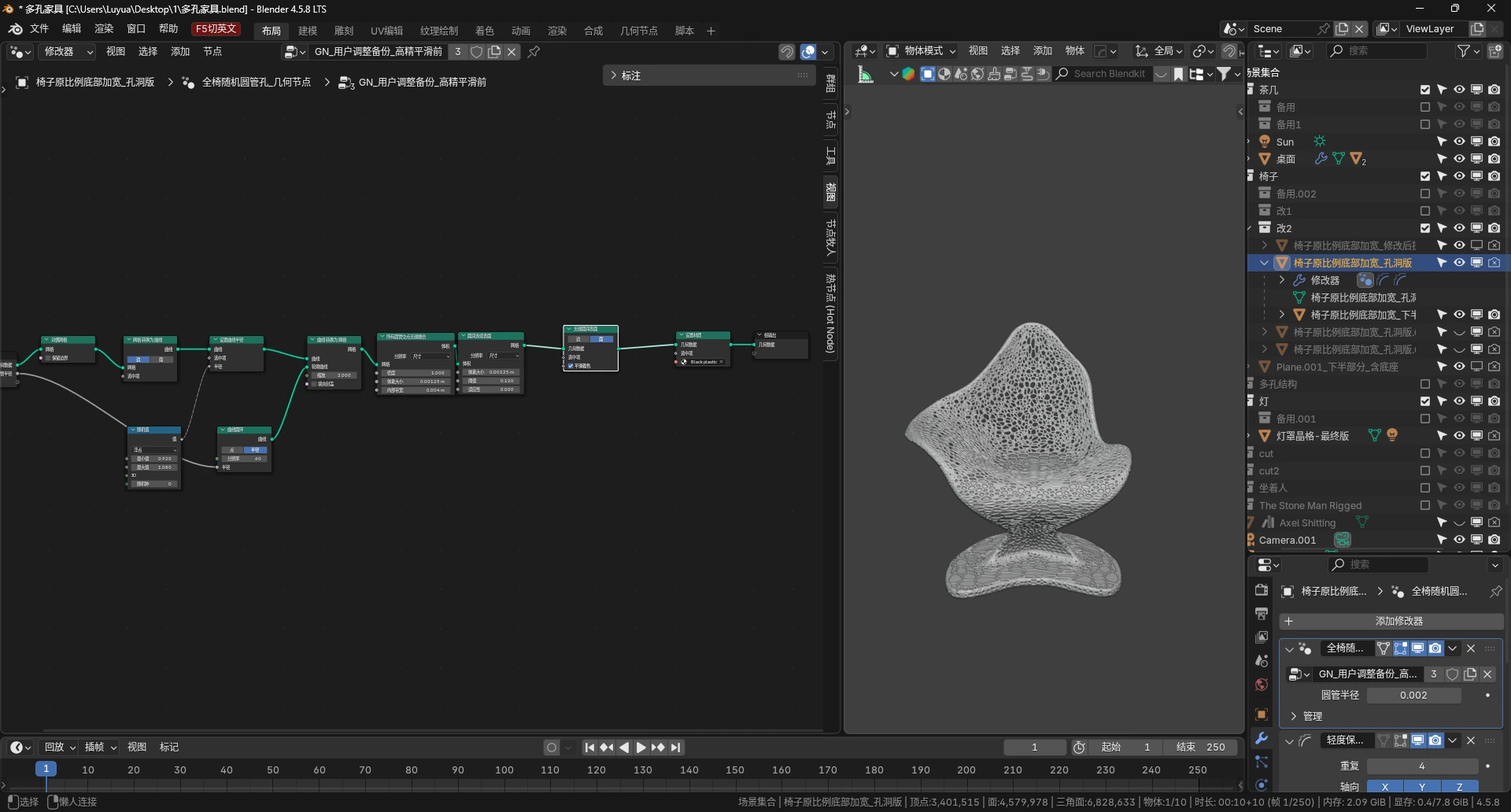Viewport: 1511px width, 812px height.
Task: Collapse the 椅子原比例底部加宽_孔洞版 tree item
Action: 1265,263
